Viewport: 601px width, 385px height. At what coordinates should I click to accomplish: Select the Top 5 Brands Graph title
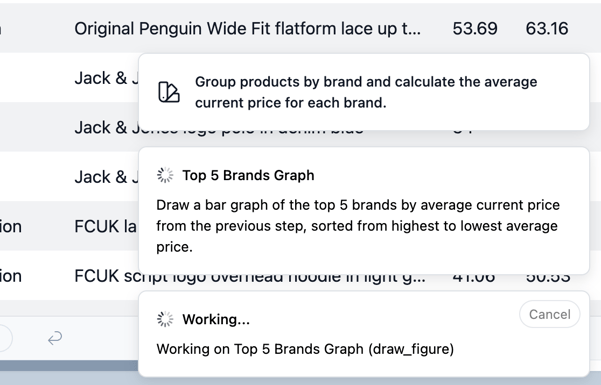coord(248,175)
